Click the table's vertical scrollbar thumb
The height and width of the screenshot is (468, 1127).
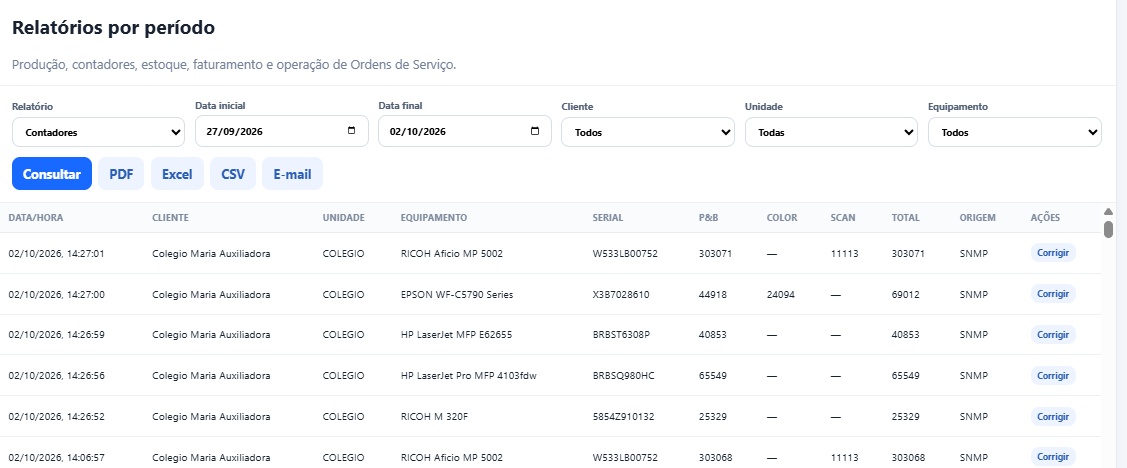pos(1108,229)
